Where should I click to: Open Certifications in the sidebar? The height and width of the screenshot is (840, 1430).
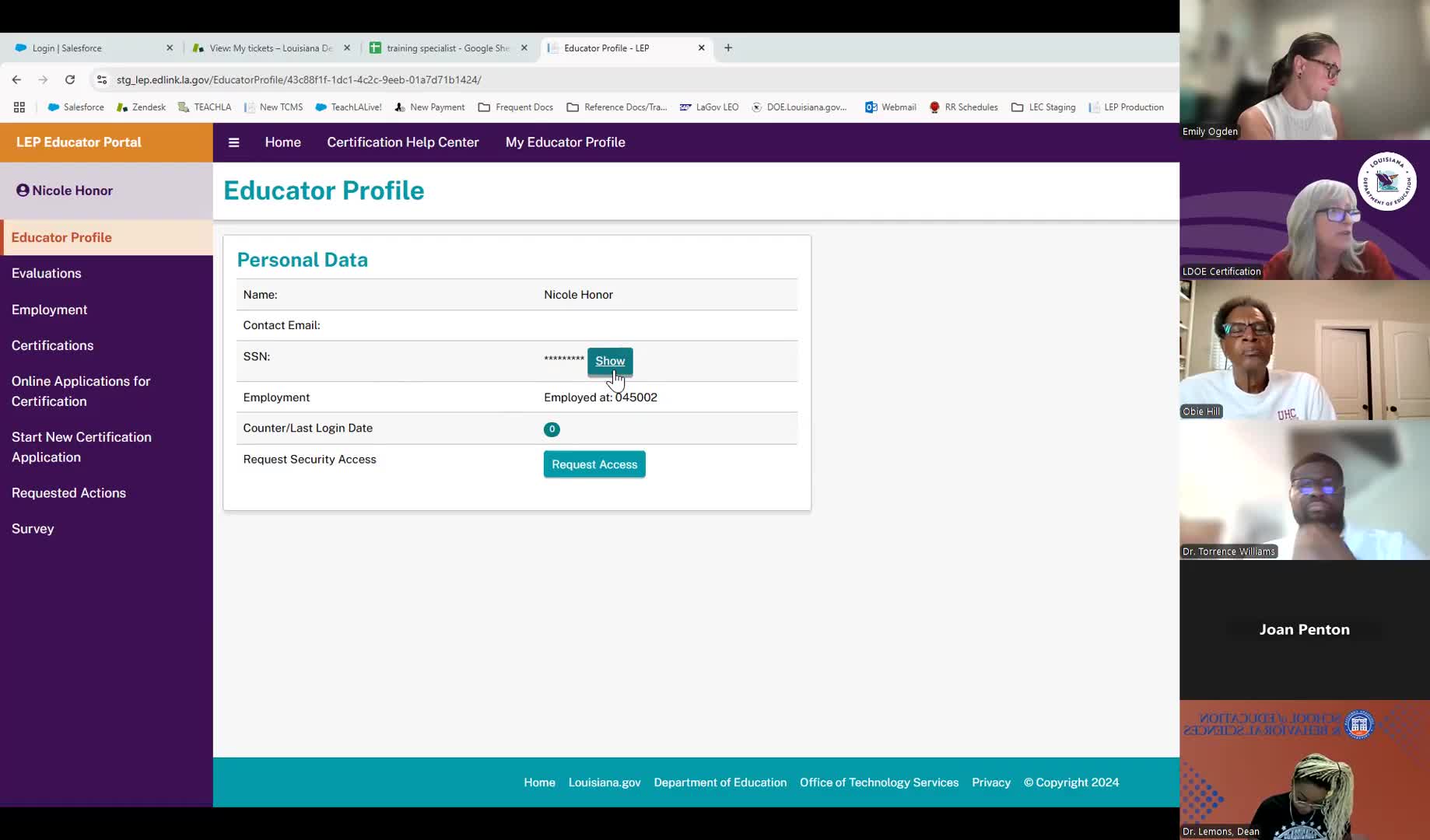point(52,345)
